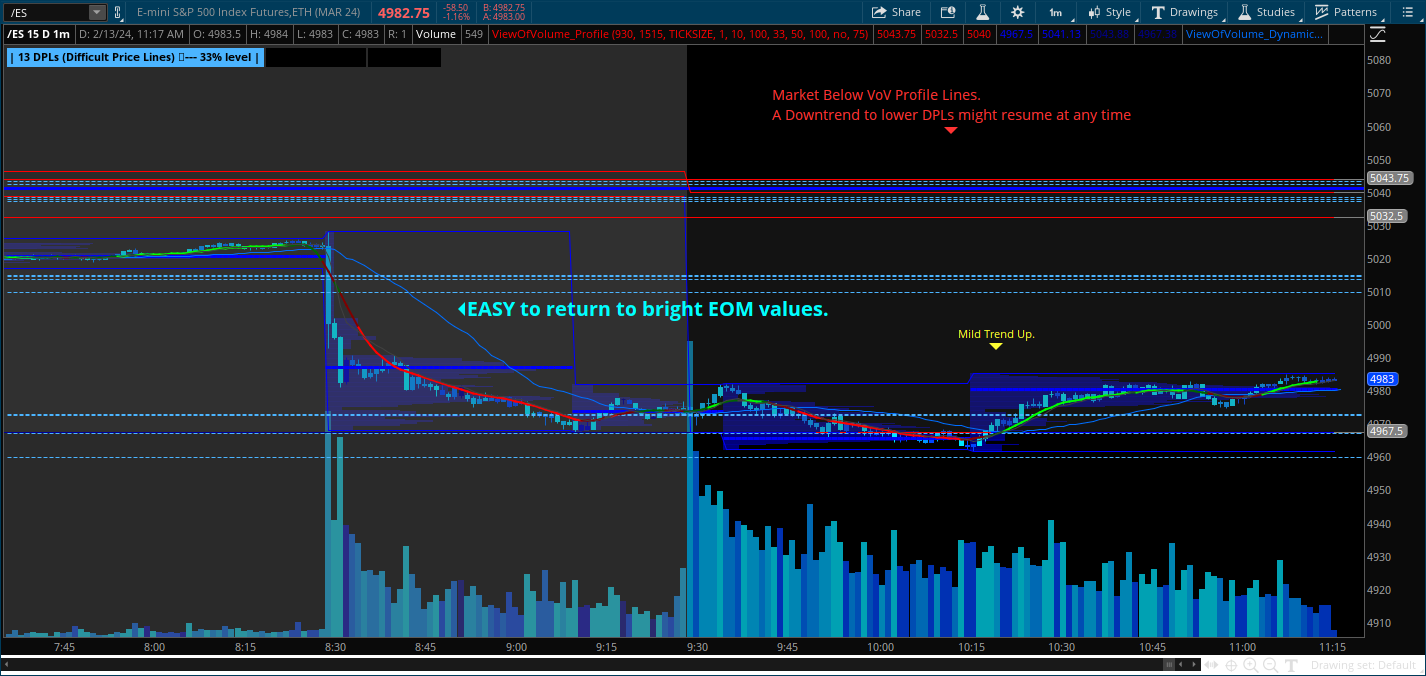Open the news and calendar icon beside Share
The height and width of the screenshot is (676, 1426).
point(948,12)
